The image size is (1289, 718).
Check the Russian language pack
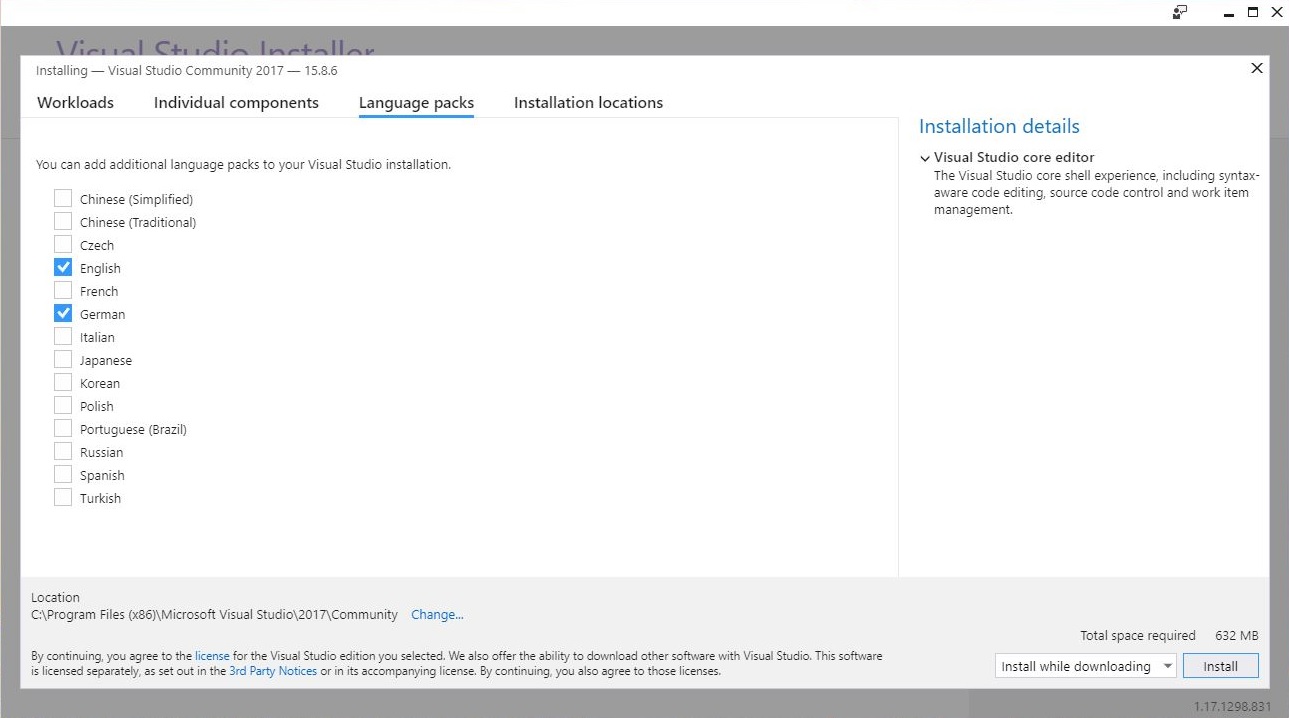[x=63, y=451]
